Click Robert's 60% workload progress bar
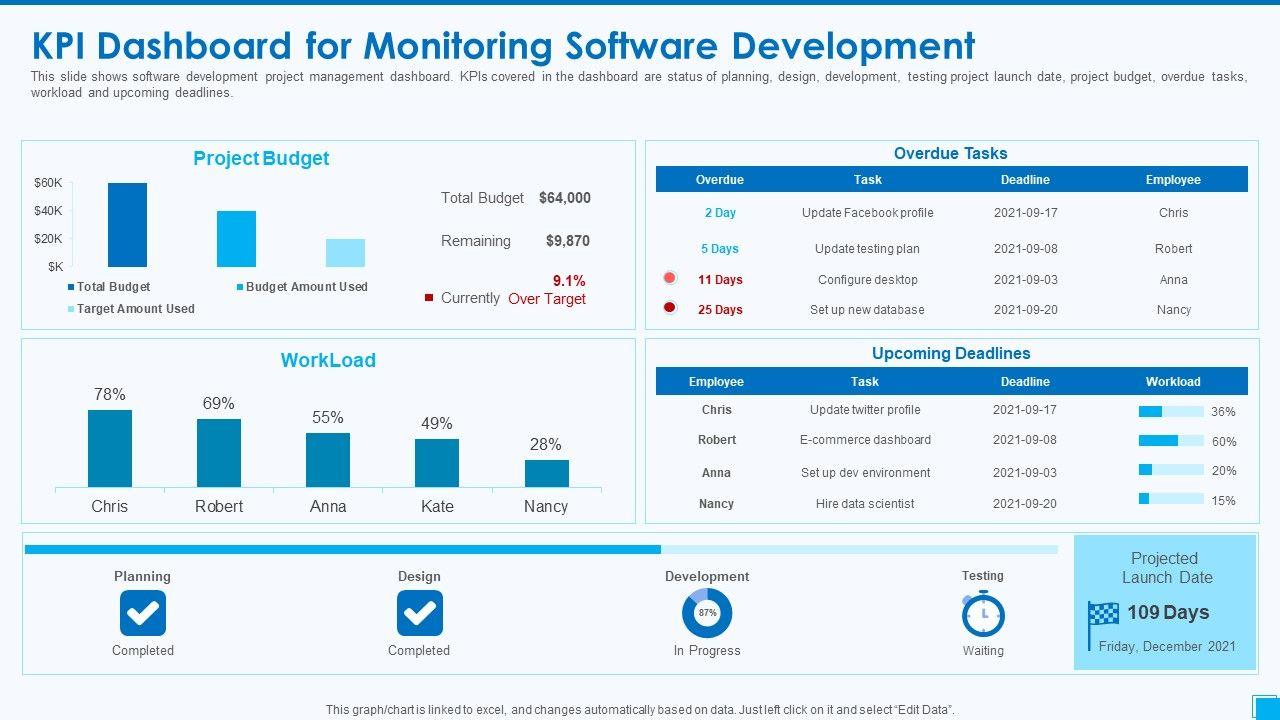Viewport: 1280px width, 720px height. point(1171,441)
